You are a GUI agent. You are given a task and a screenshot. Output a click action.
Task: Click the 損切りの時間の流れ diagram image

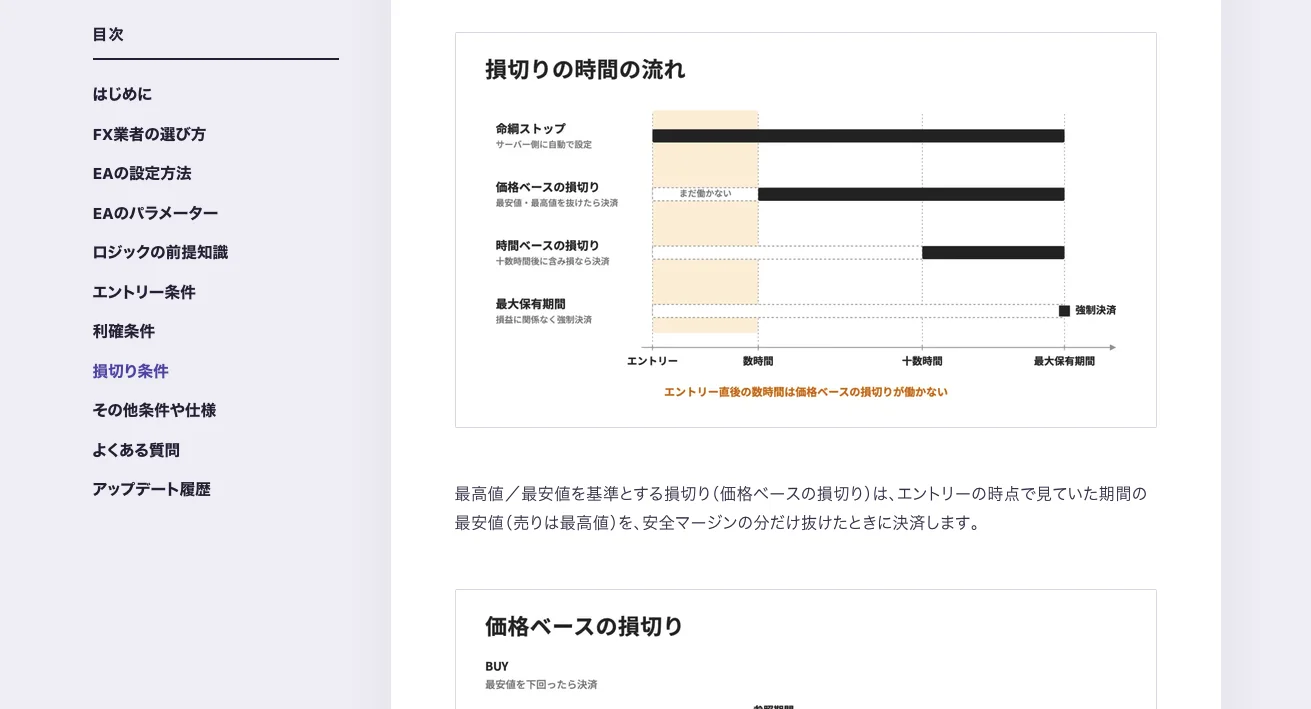pos(806,230)
